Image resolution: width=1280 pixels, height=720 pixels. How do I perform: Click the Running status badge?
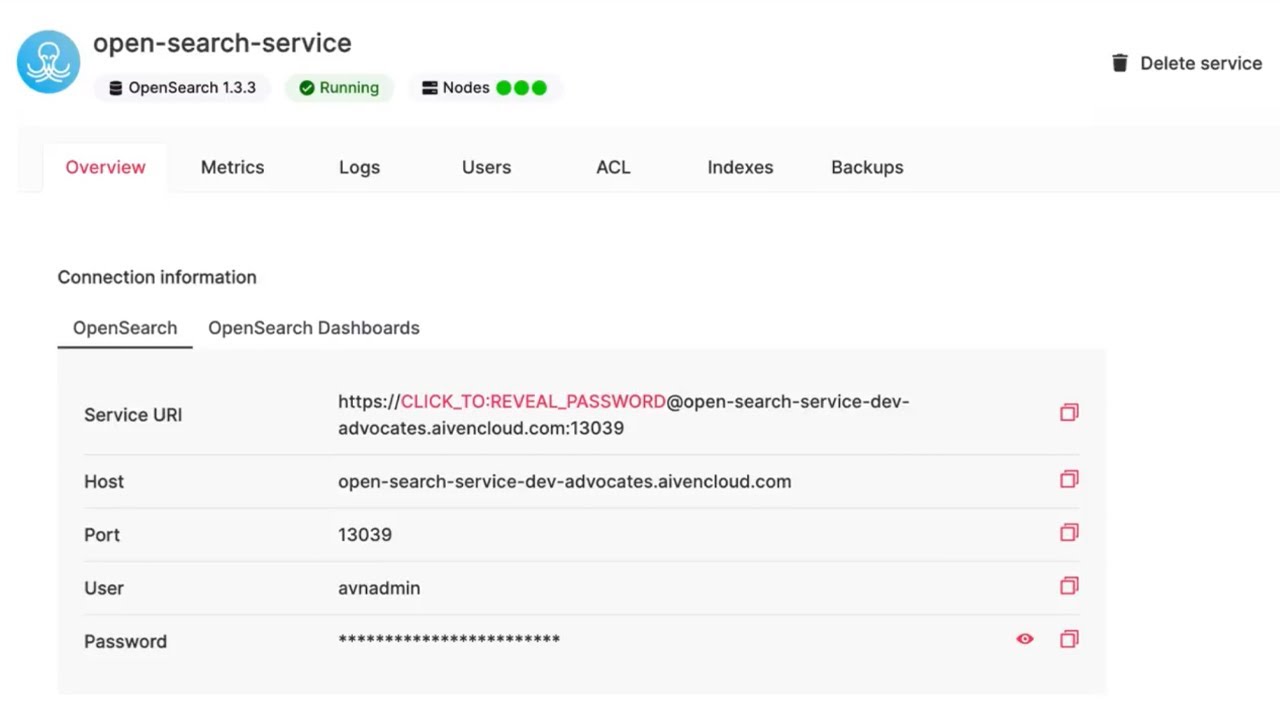tap(339, 88)
